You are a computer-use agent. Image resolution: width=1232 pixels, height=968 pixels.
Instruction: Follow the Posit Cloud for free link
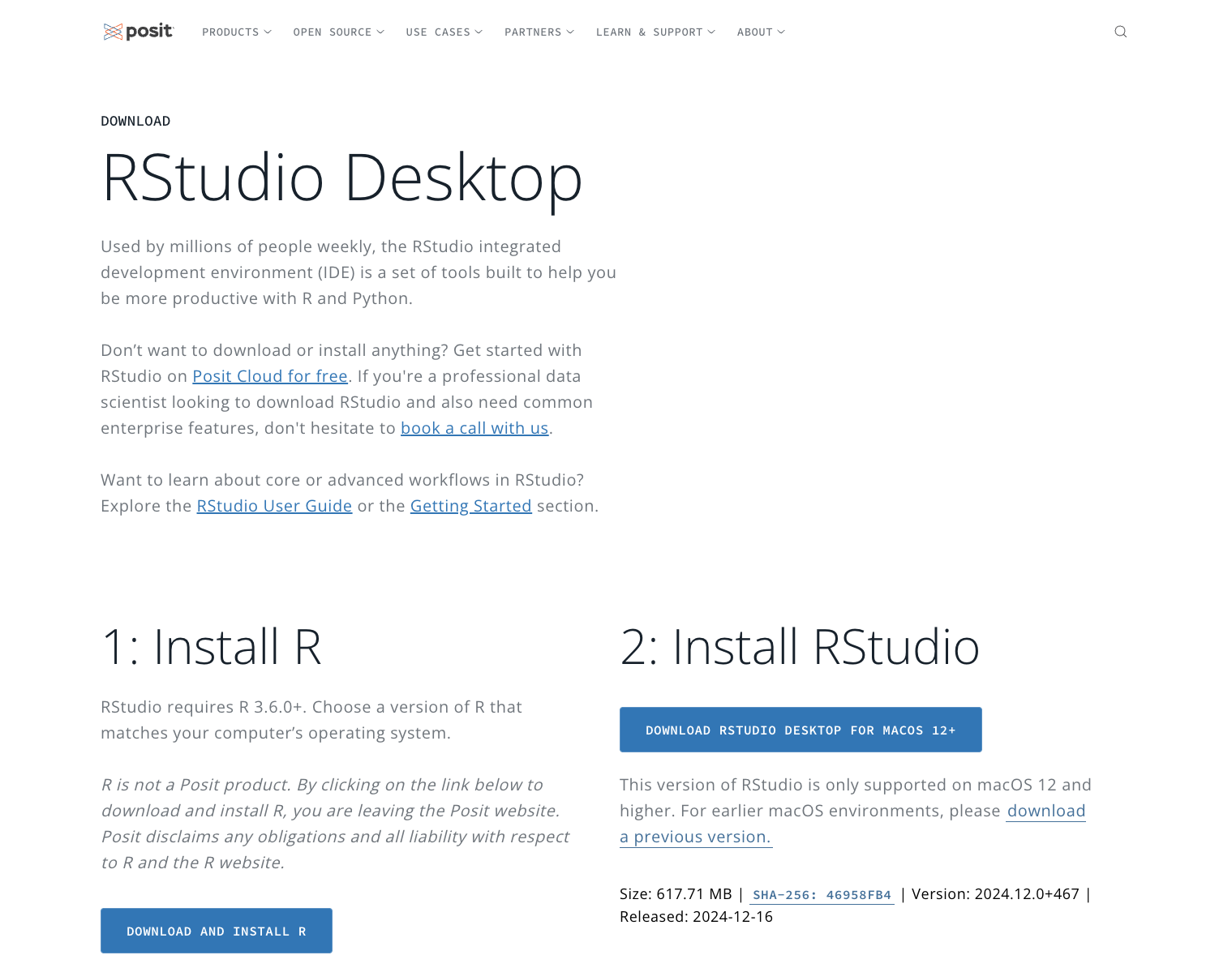tap(270, 376)
